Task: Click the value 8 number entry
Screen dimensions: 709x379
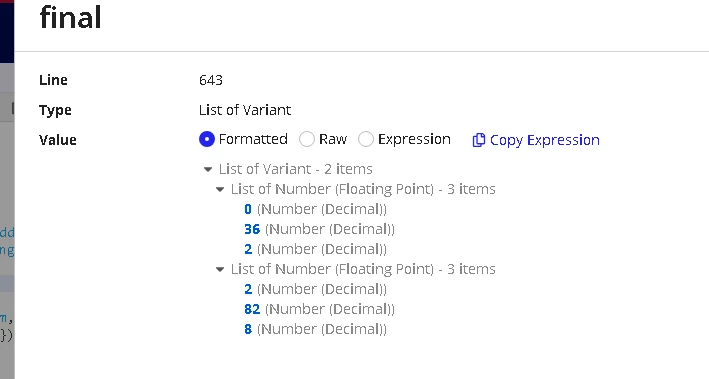Action: point(248,329)
